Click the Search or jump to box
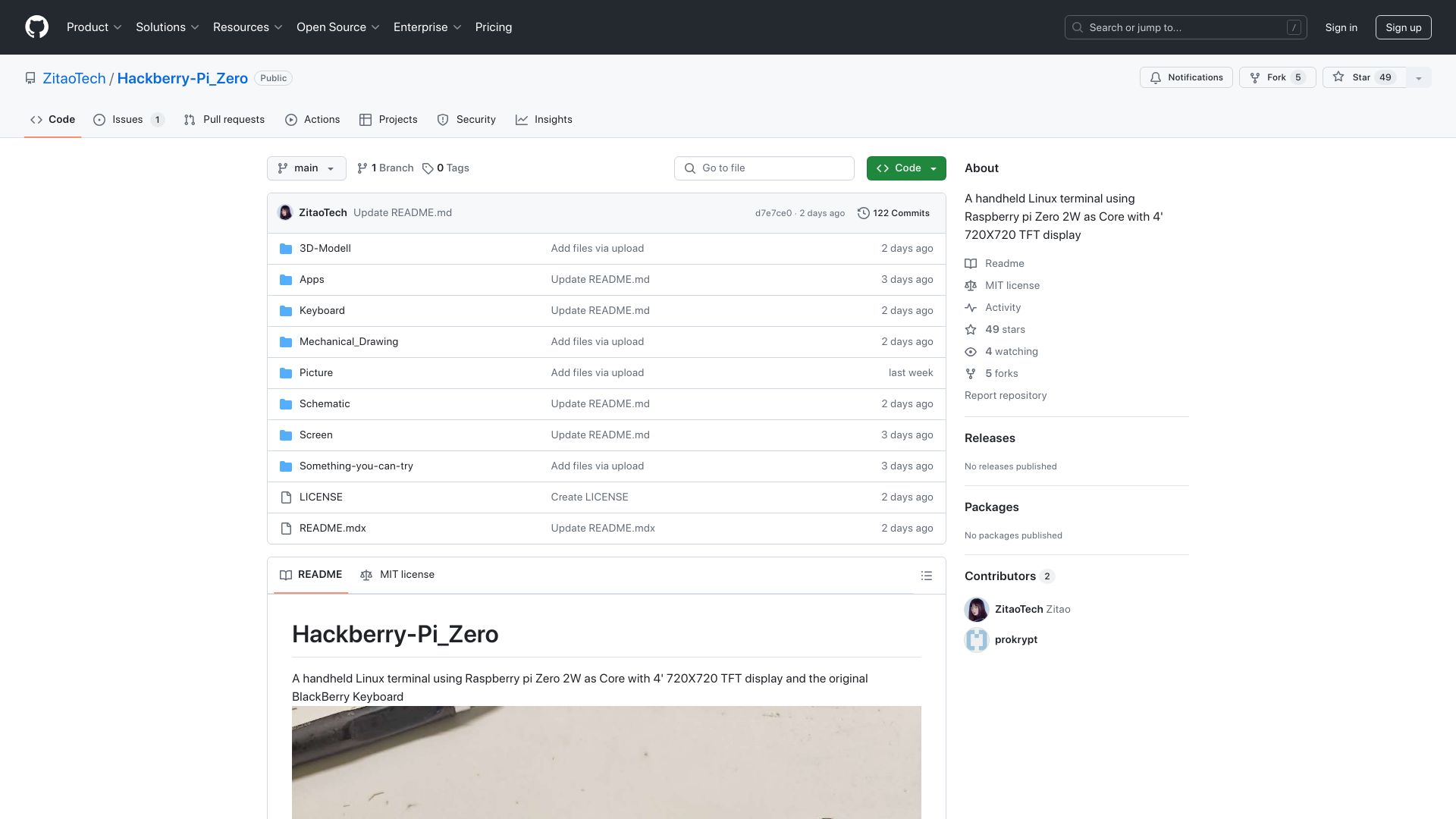The image size is (1456, 819). click(x=1185, y=27)
